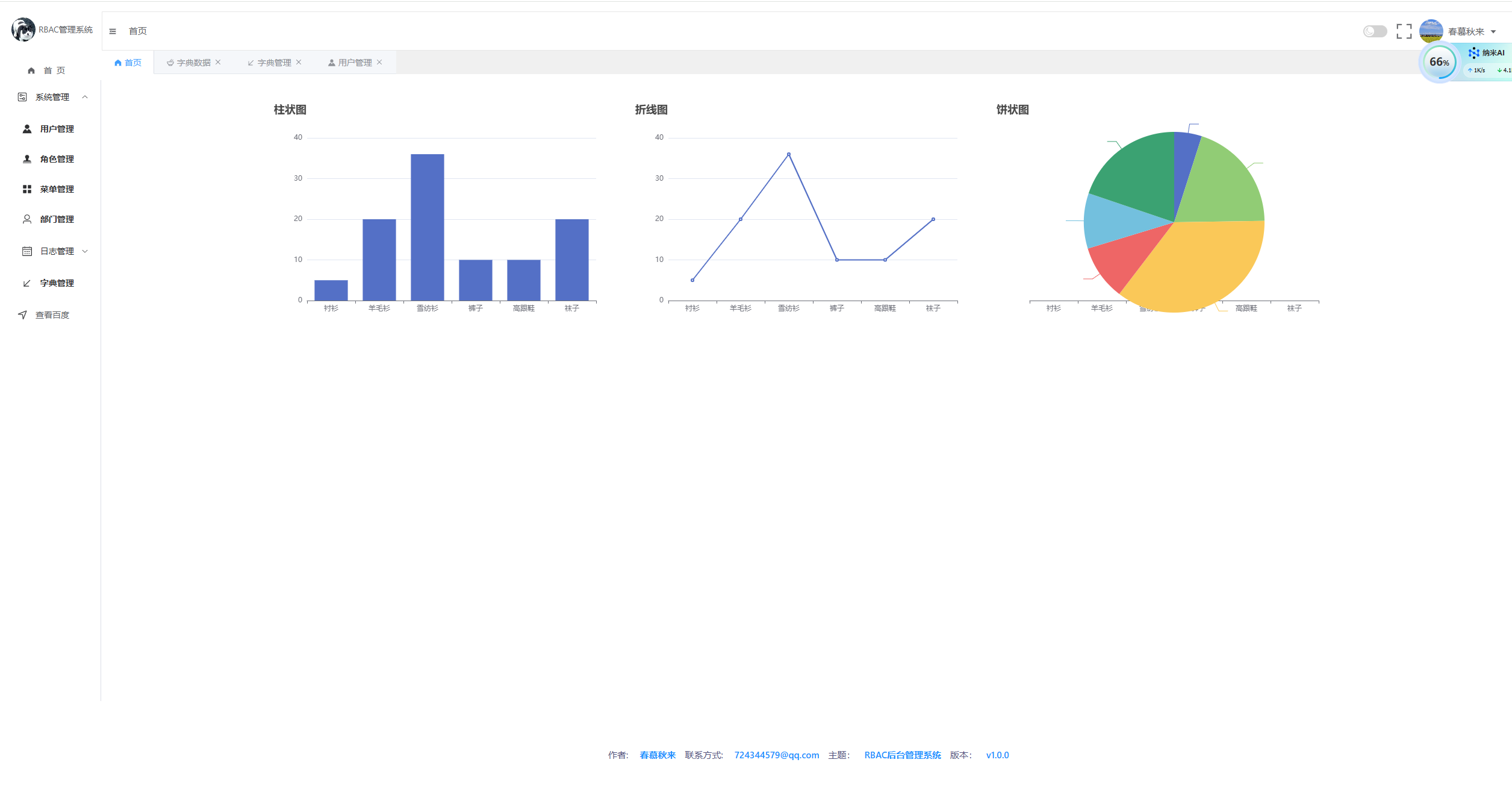Switch to the 字典管理 tab
1512x786 pixels.
(273, 63)
